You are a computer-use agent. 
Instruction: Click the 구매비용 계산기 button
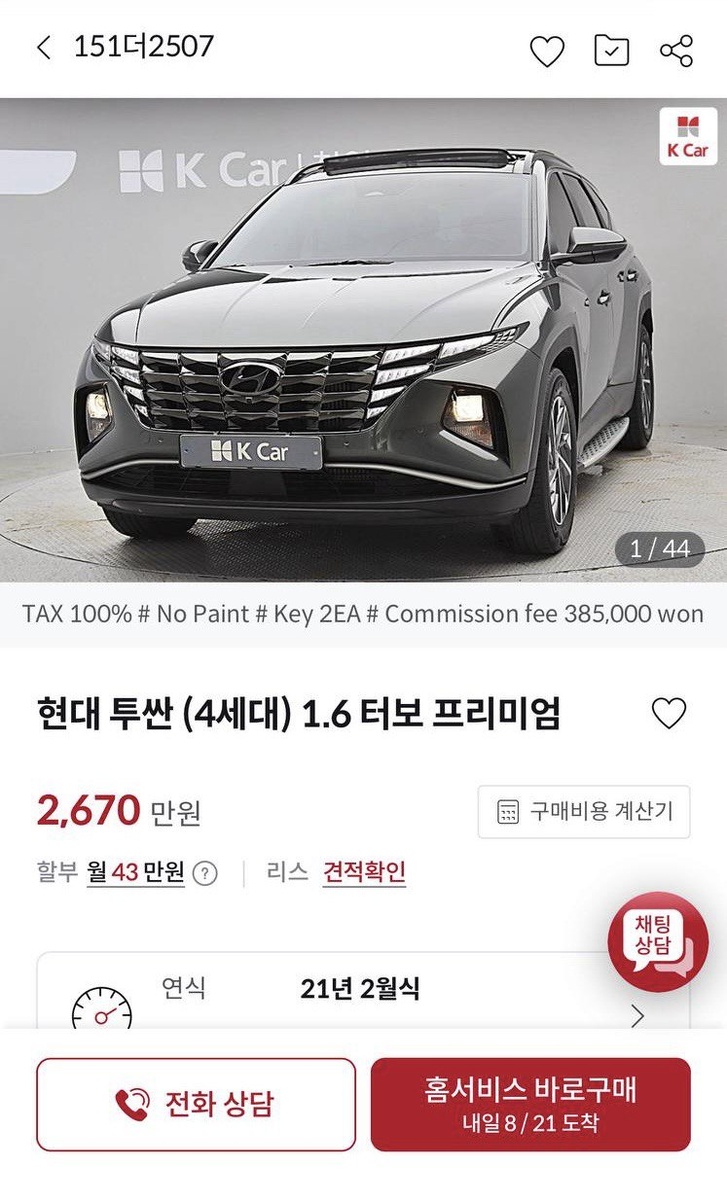[x=584, y=811]
